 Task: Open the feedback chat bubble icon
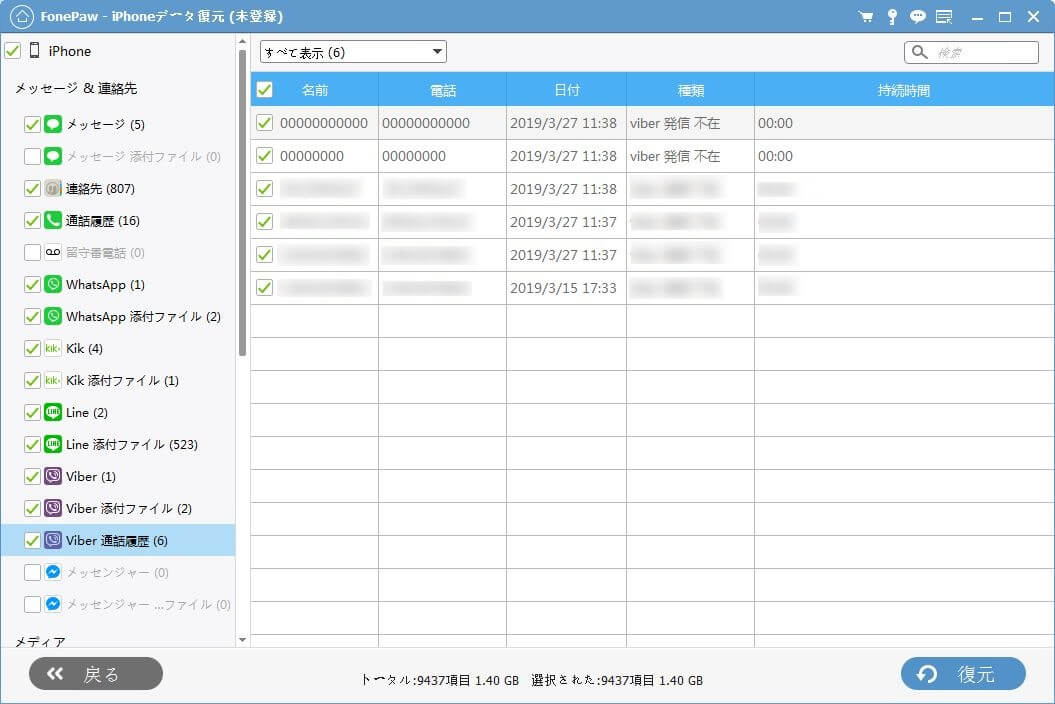[917, 17]
